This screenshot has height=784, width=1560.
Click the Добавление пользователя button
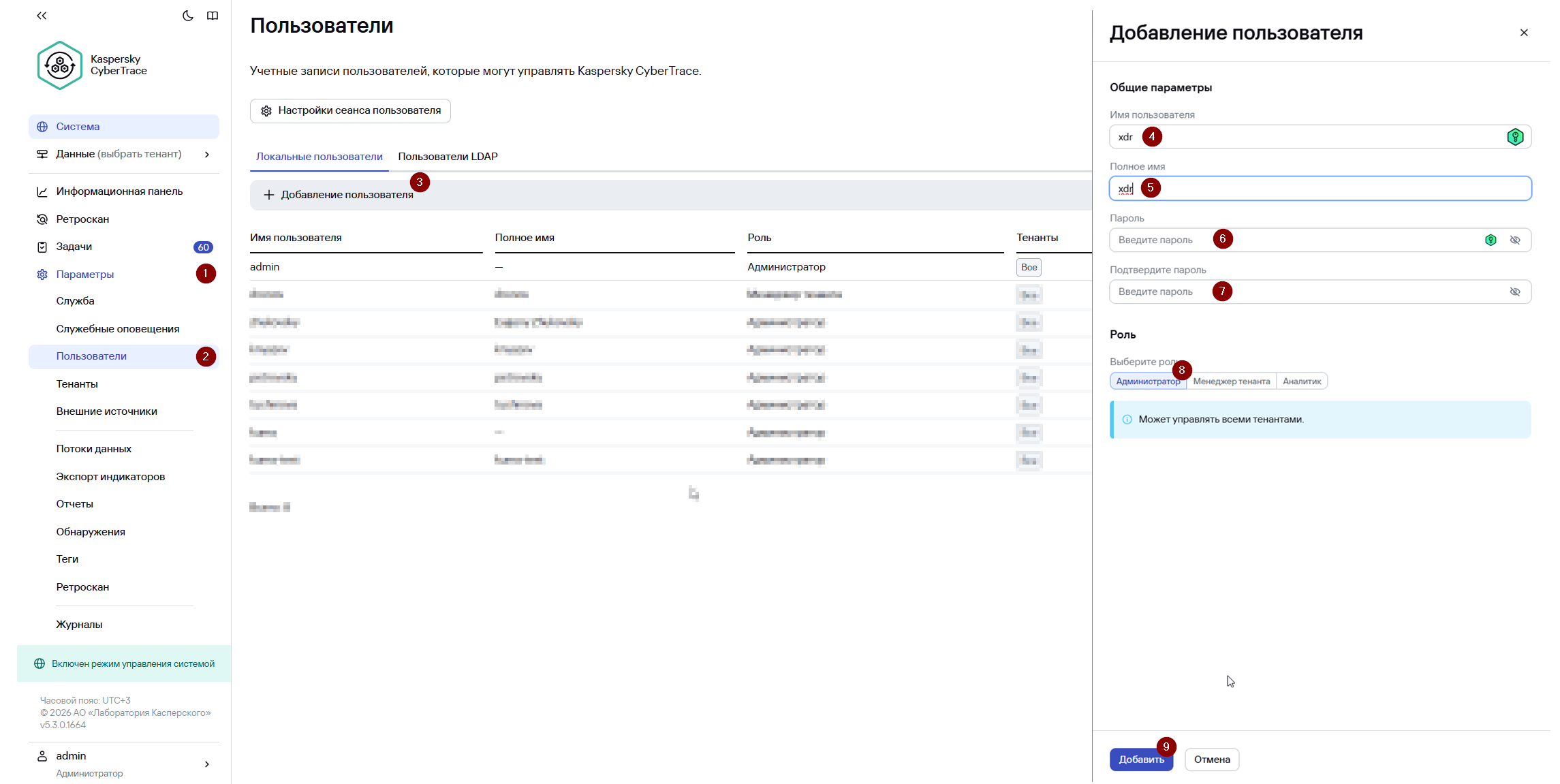tap(339, 195)
